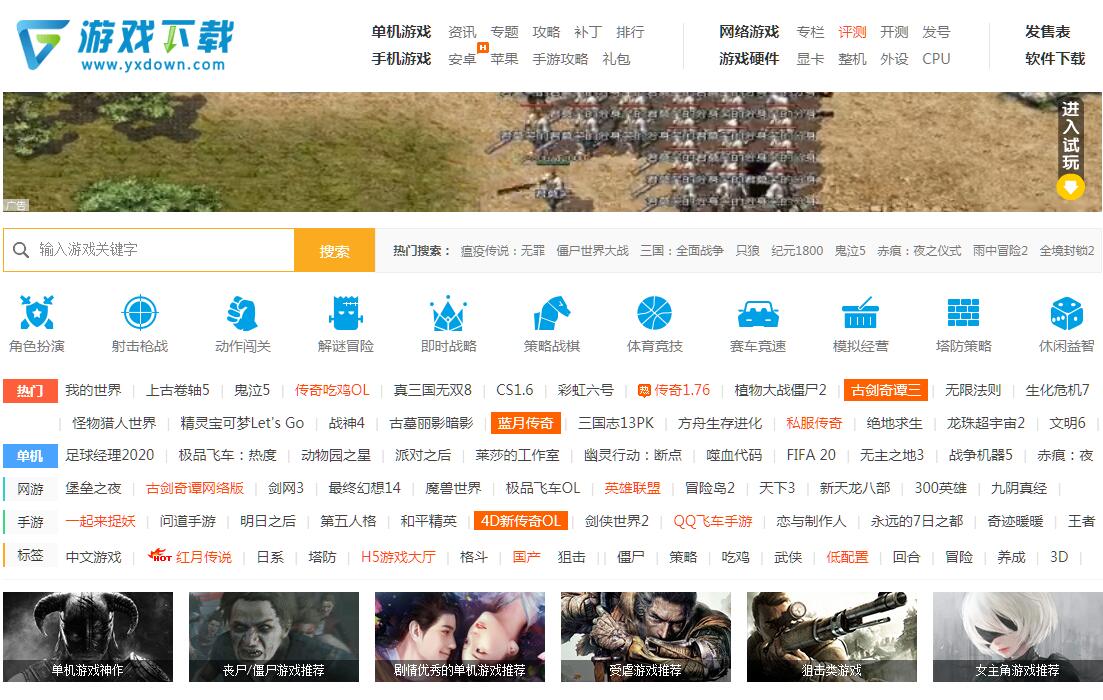
Task: Open the 即时战略 real-time strategy category
Action: pyautogui.click(x=448, y=314)
